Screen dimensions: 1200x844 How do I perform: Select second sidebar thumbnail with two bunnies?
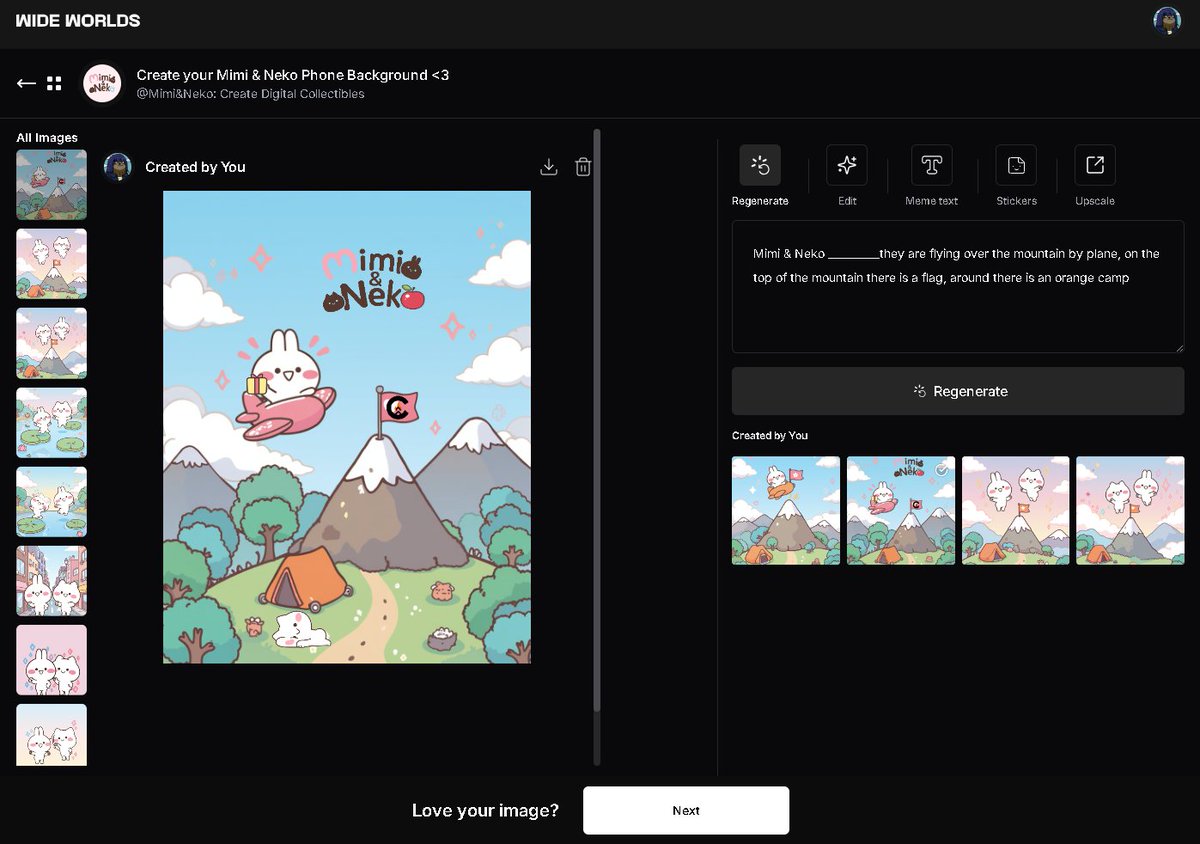coord(52,264)
